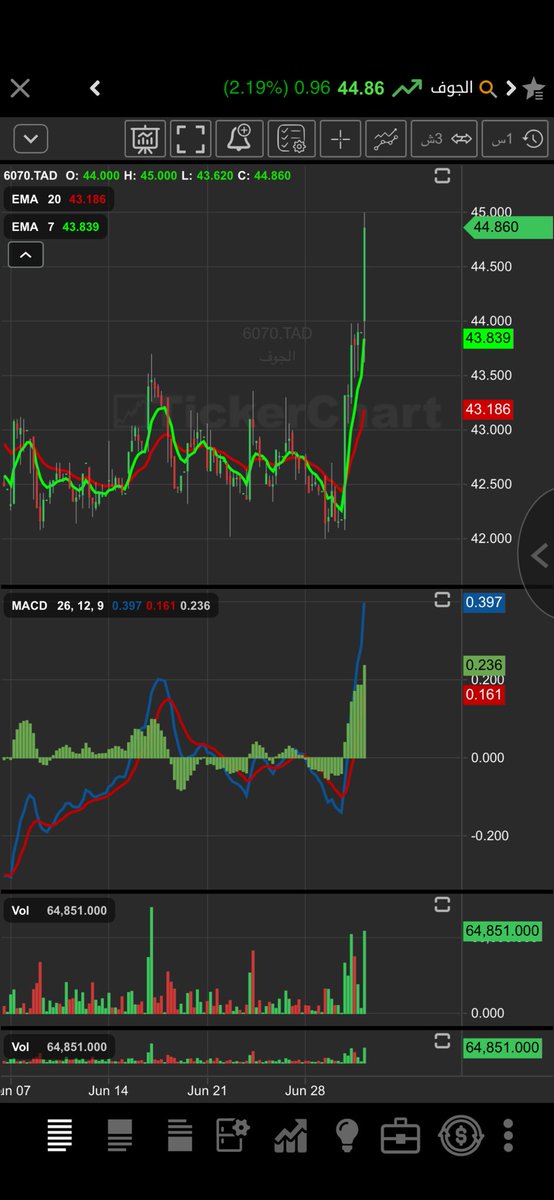Select EMA 7 indicator label

tap(55, 227)
